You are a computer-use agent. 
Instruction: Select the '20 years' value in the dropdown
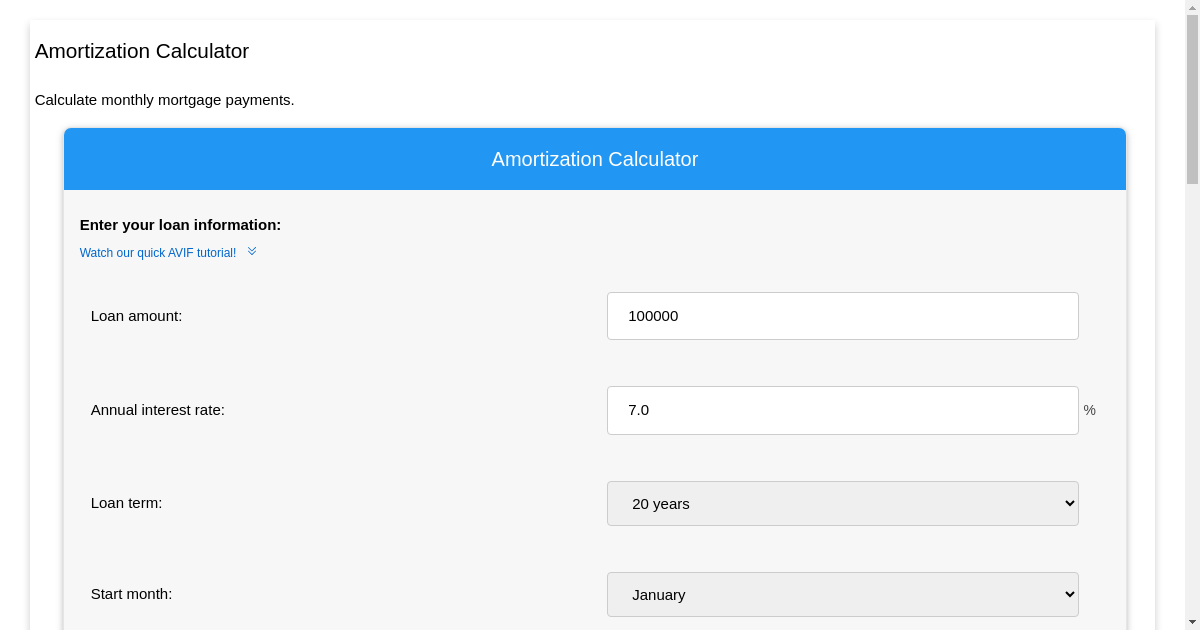[660, 503]
